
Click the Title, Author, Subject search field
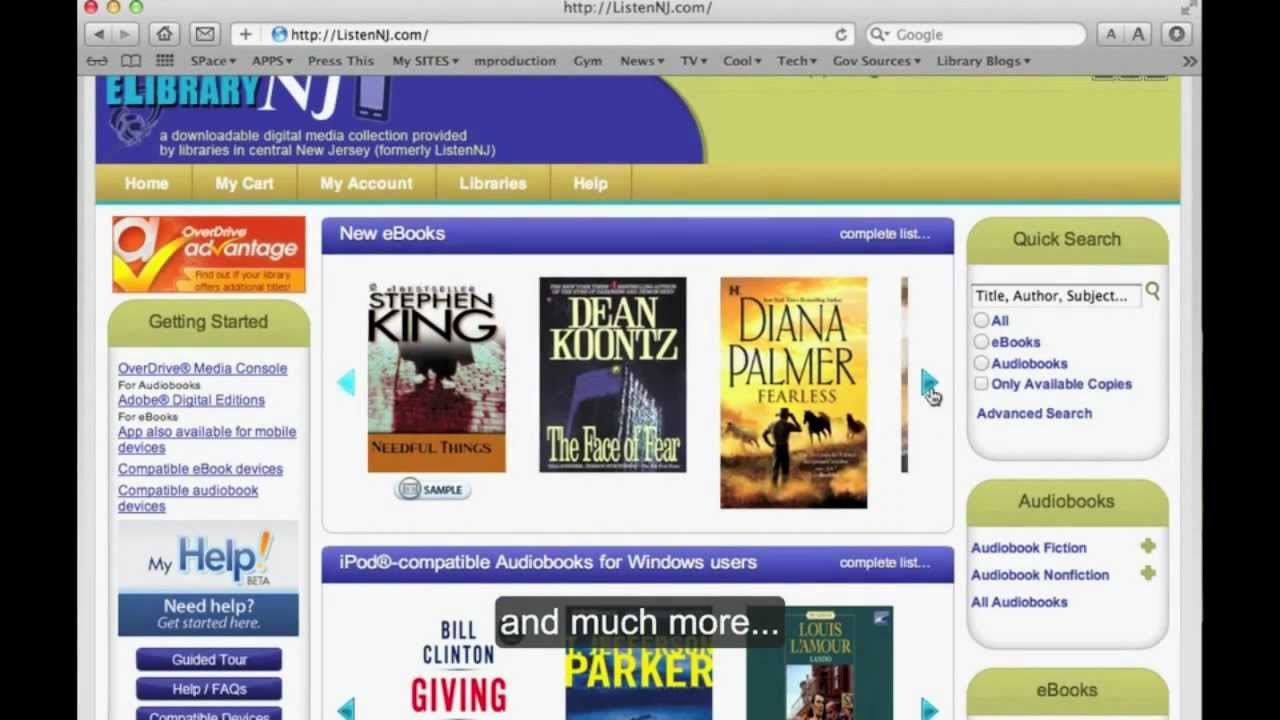[1056, 295]
